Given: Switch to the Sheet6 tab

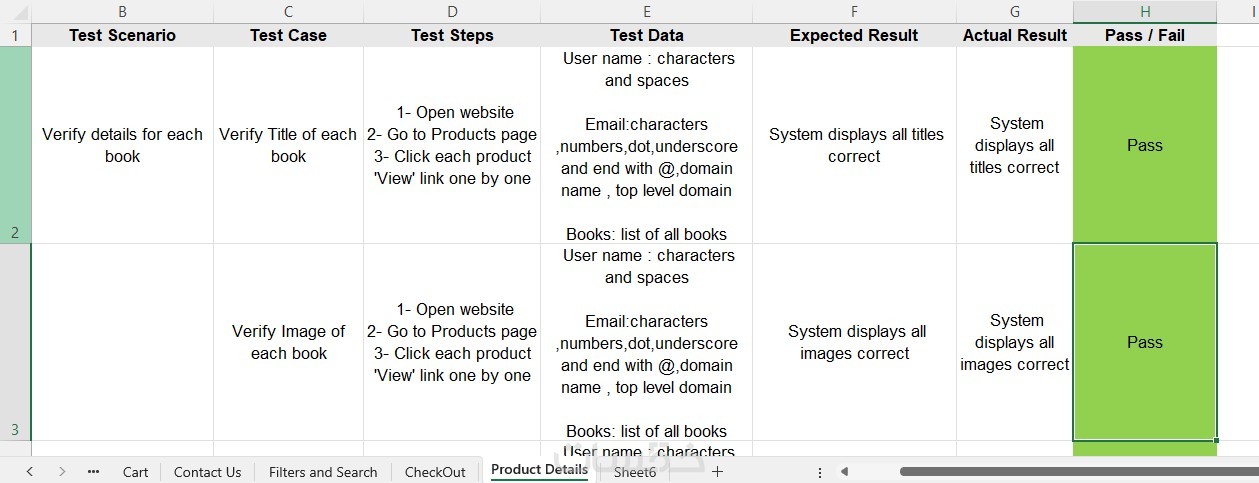Looking at the screenshot, I should 635,472.
